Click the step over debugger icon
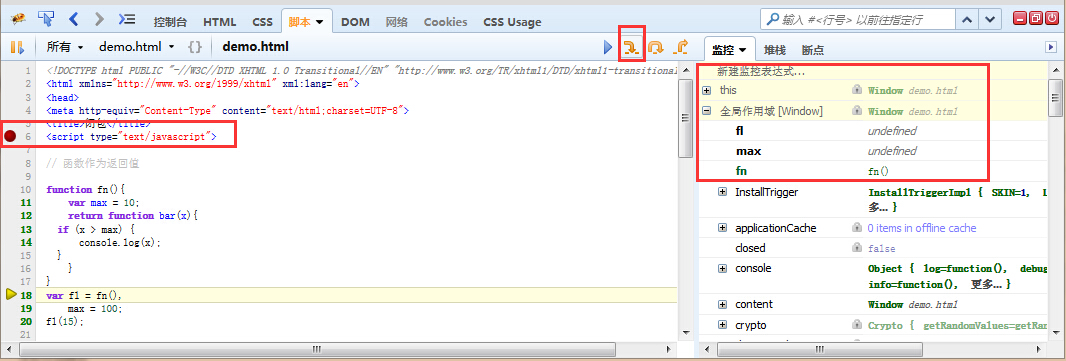Image resolution: width=1066 pixels, height=361 pixels. coord(655,47)
